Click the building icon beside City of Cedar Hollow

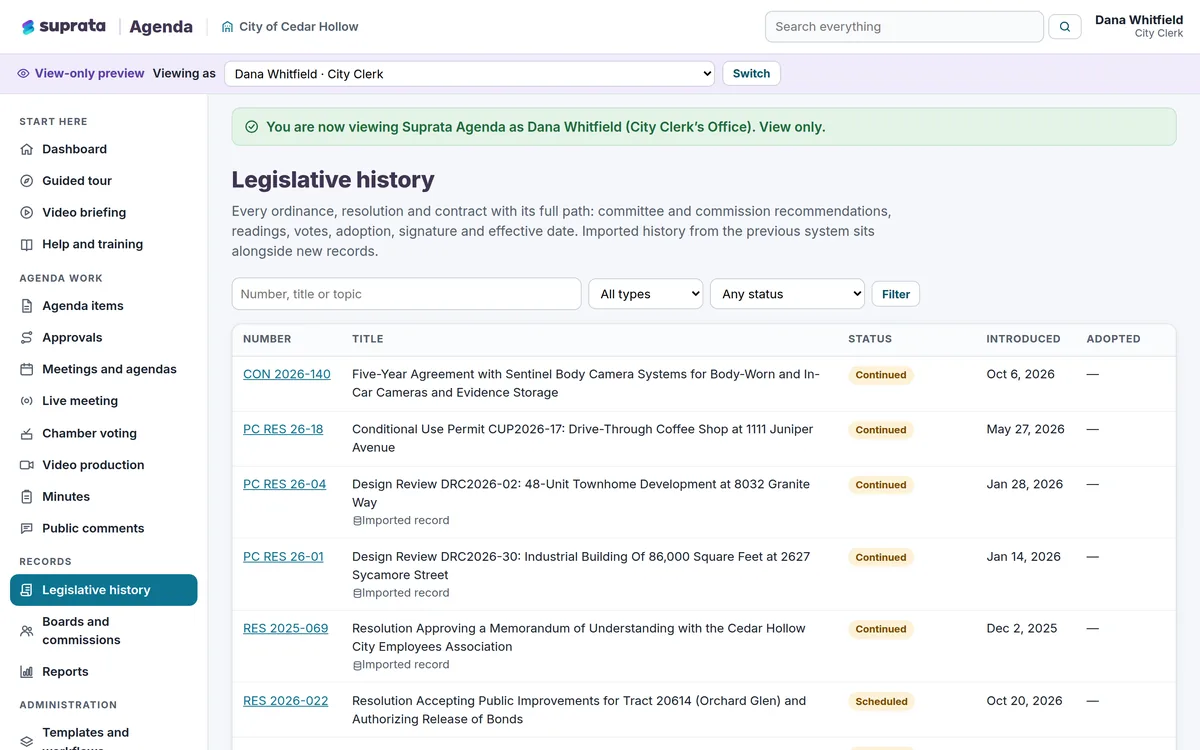[228, 27]
